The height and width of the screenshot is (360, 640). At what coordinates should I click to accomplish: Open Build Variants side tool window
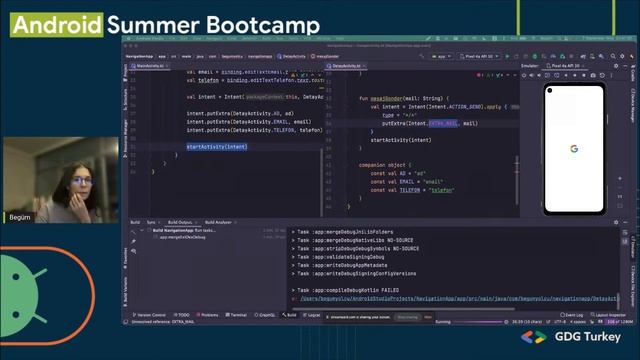pos(125,291)
